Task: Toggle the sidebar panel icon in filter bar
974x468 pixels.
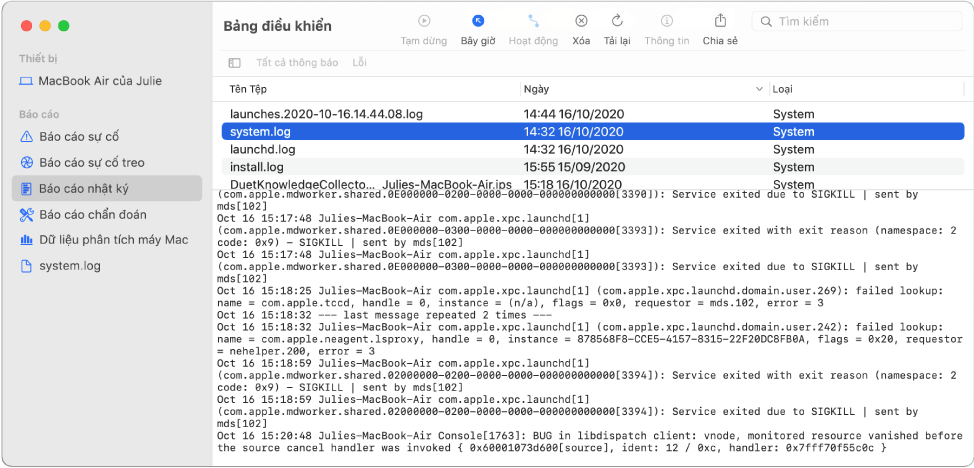Action: point(234,63)
